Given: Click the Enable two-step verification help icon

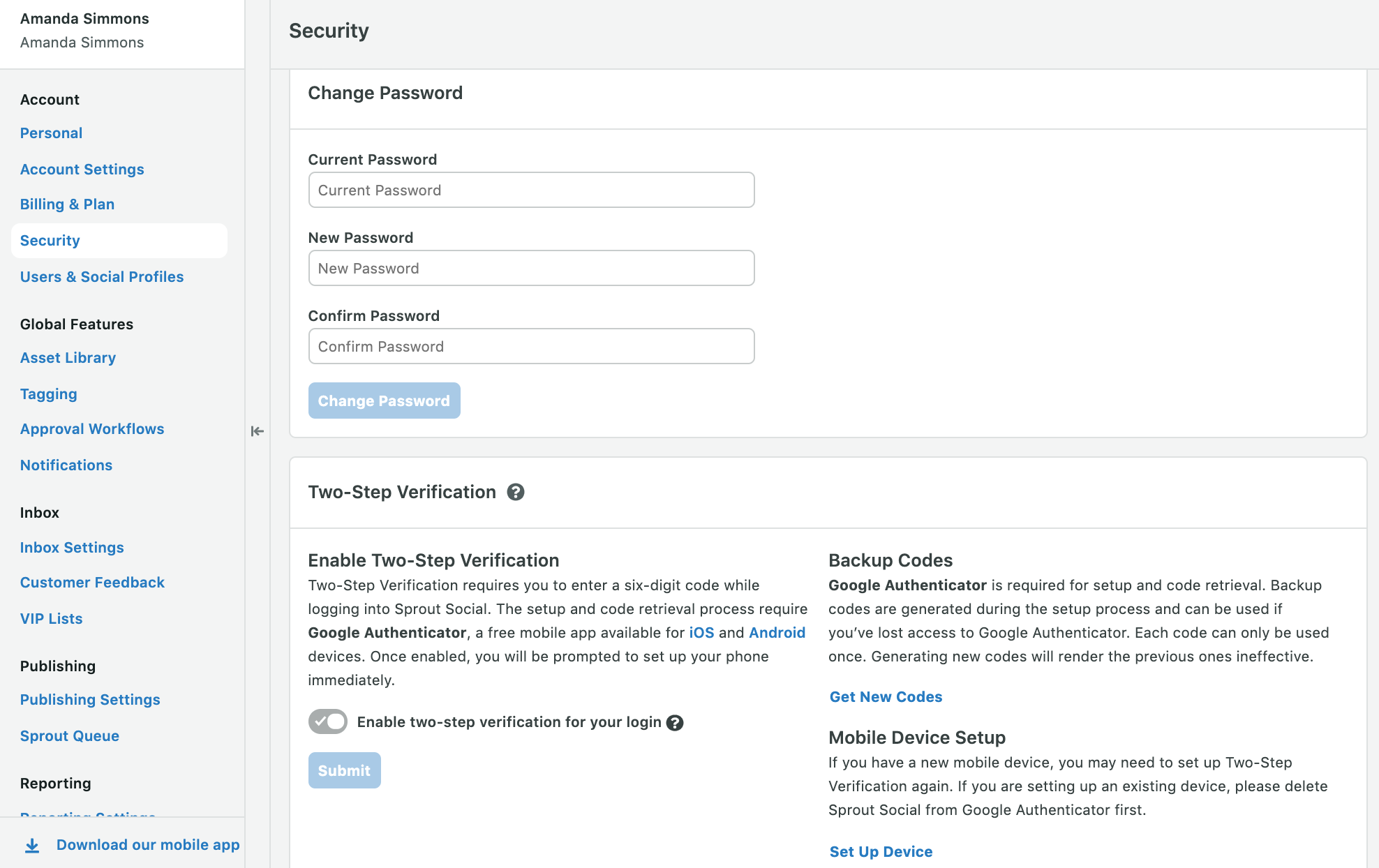Looking at the screenshot, I should tap(674, 722).
